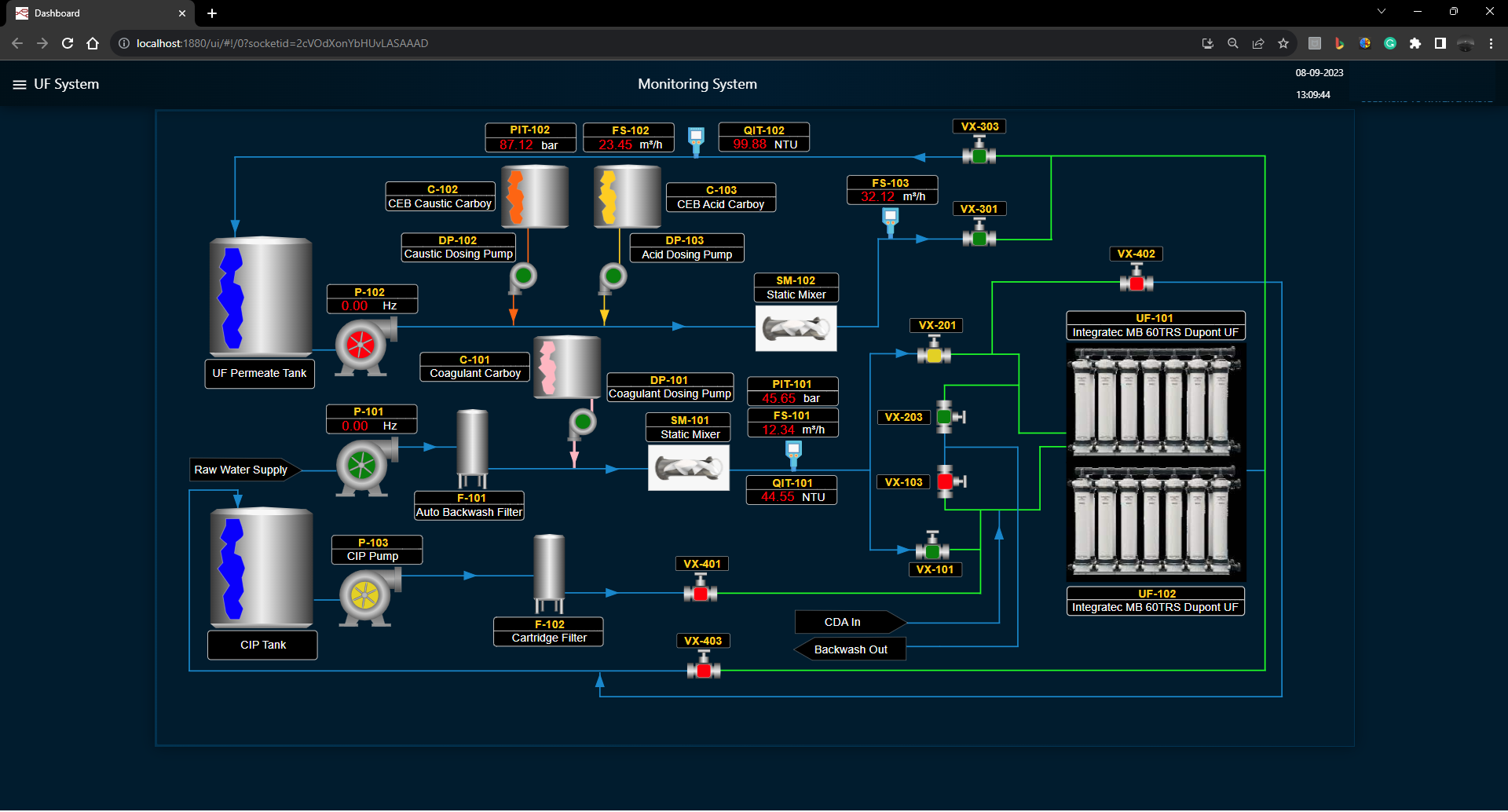Open the browser tab search dropdown

1381,12
